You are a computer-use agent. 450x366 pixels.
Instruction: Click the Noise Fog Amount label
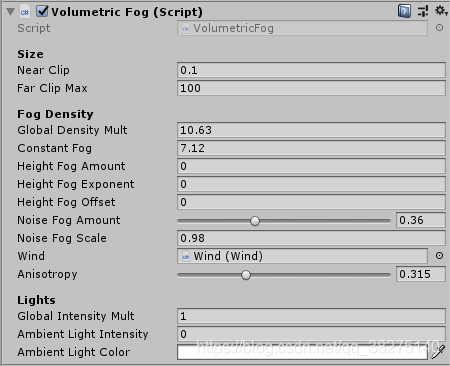(x=69, y=220)
